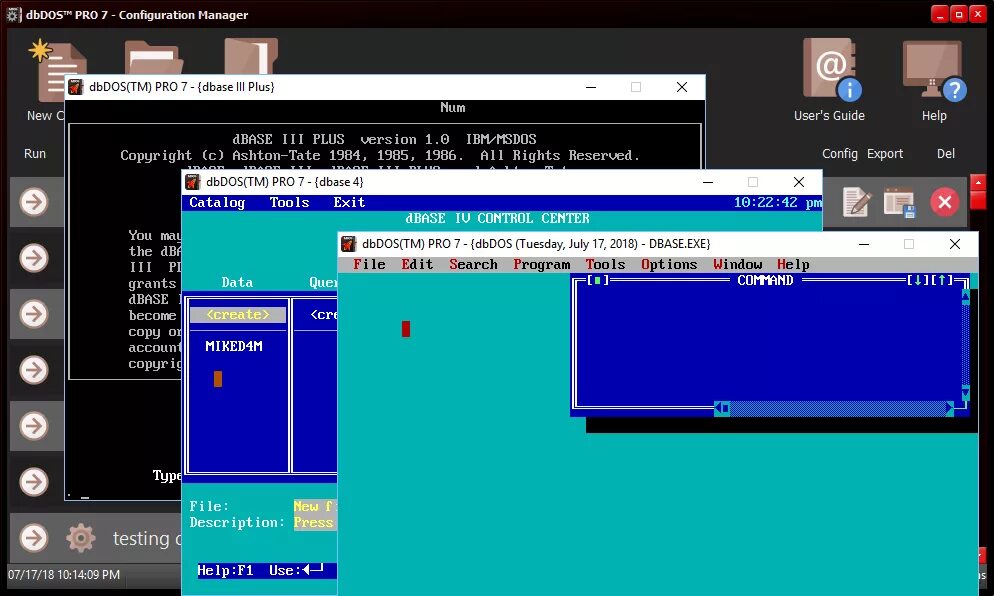
Task: Click the dbDOS icon in dbase III Plus title bar
Action: (76, 87)
